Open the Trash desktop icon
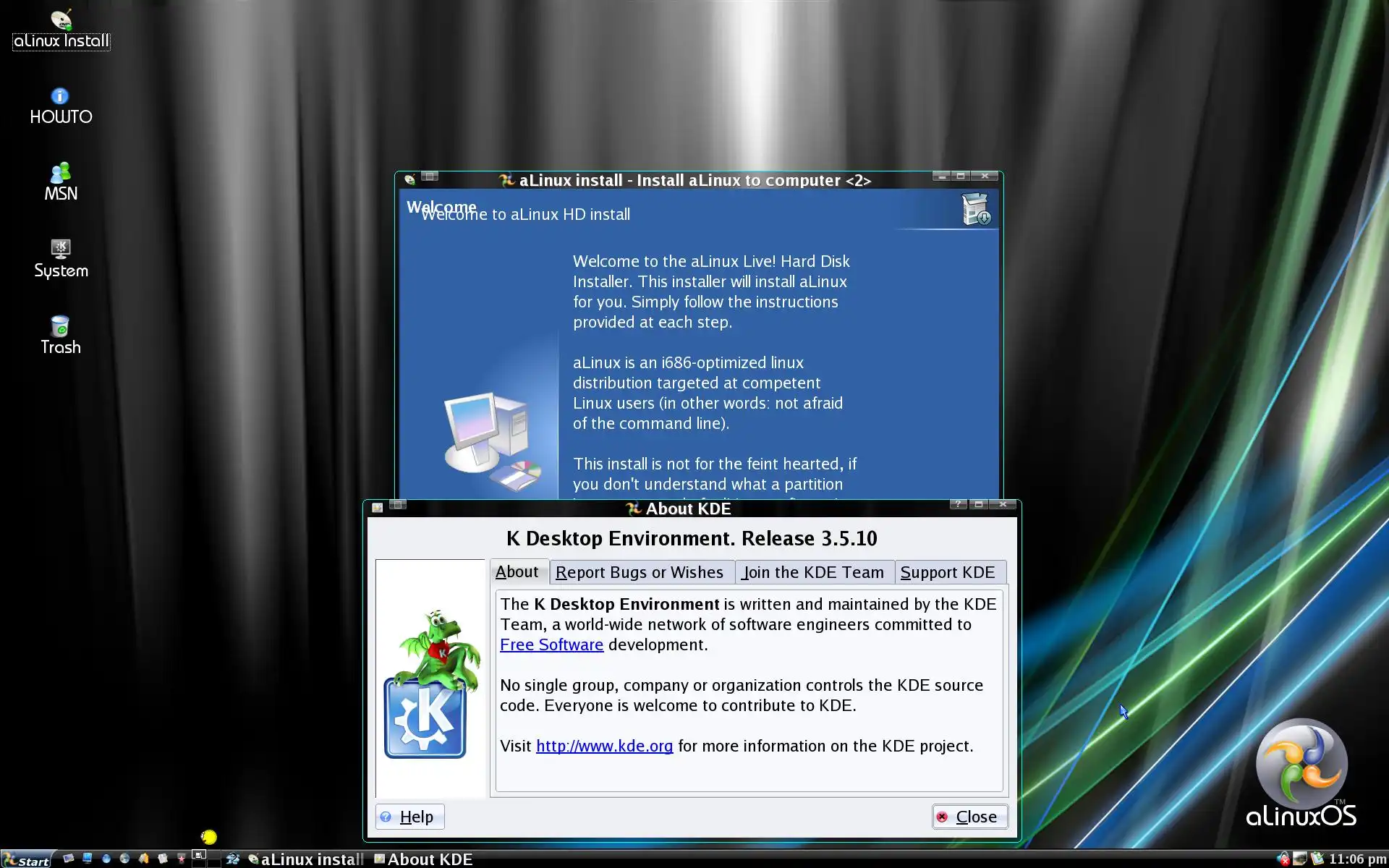Viewport: 1389px width, 868px height. click(60, 335)
